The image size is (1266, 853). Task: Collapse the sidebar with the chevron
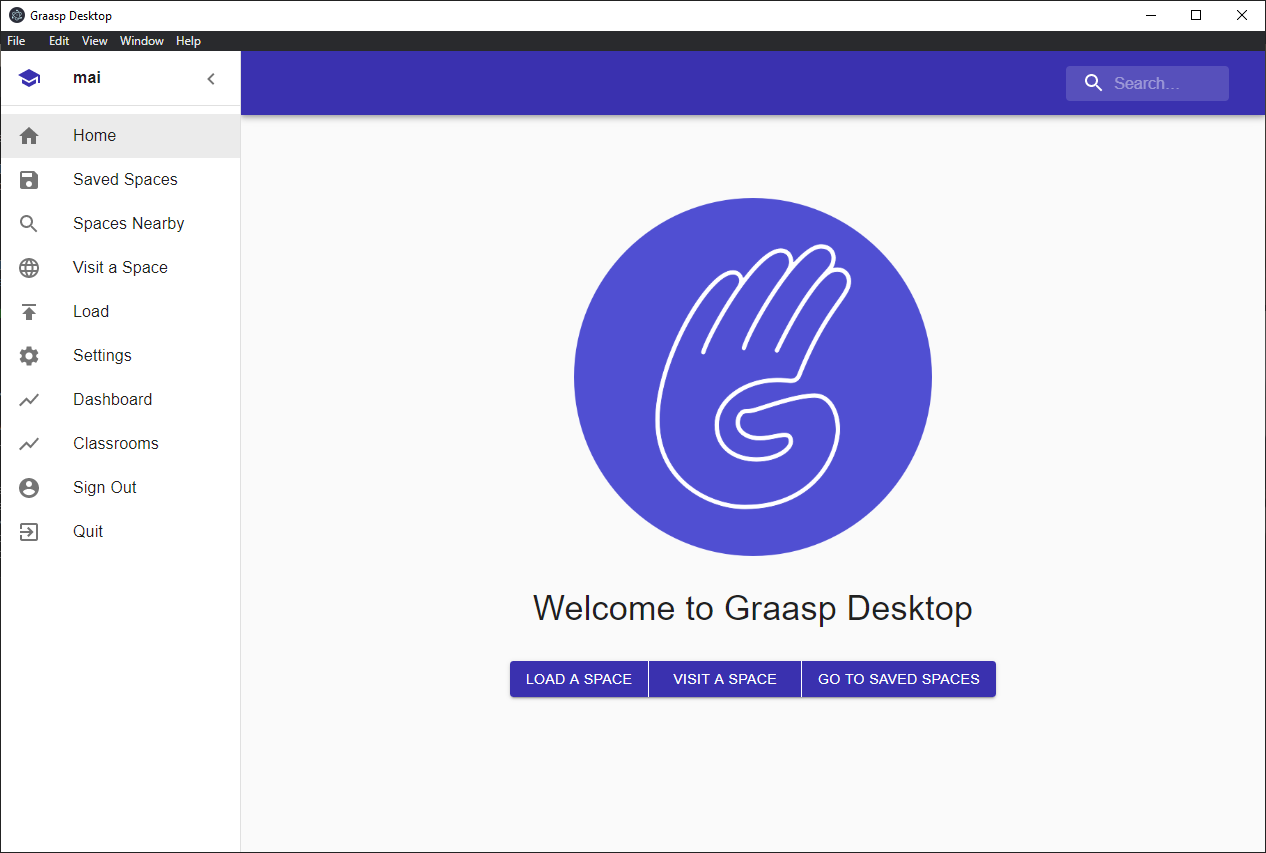click(211, 77)
